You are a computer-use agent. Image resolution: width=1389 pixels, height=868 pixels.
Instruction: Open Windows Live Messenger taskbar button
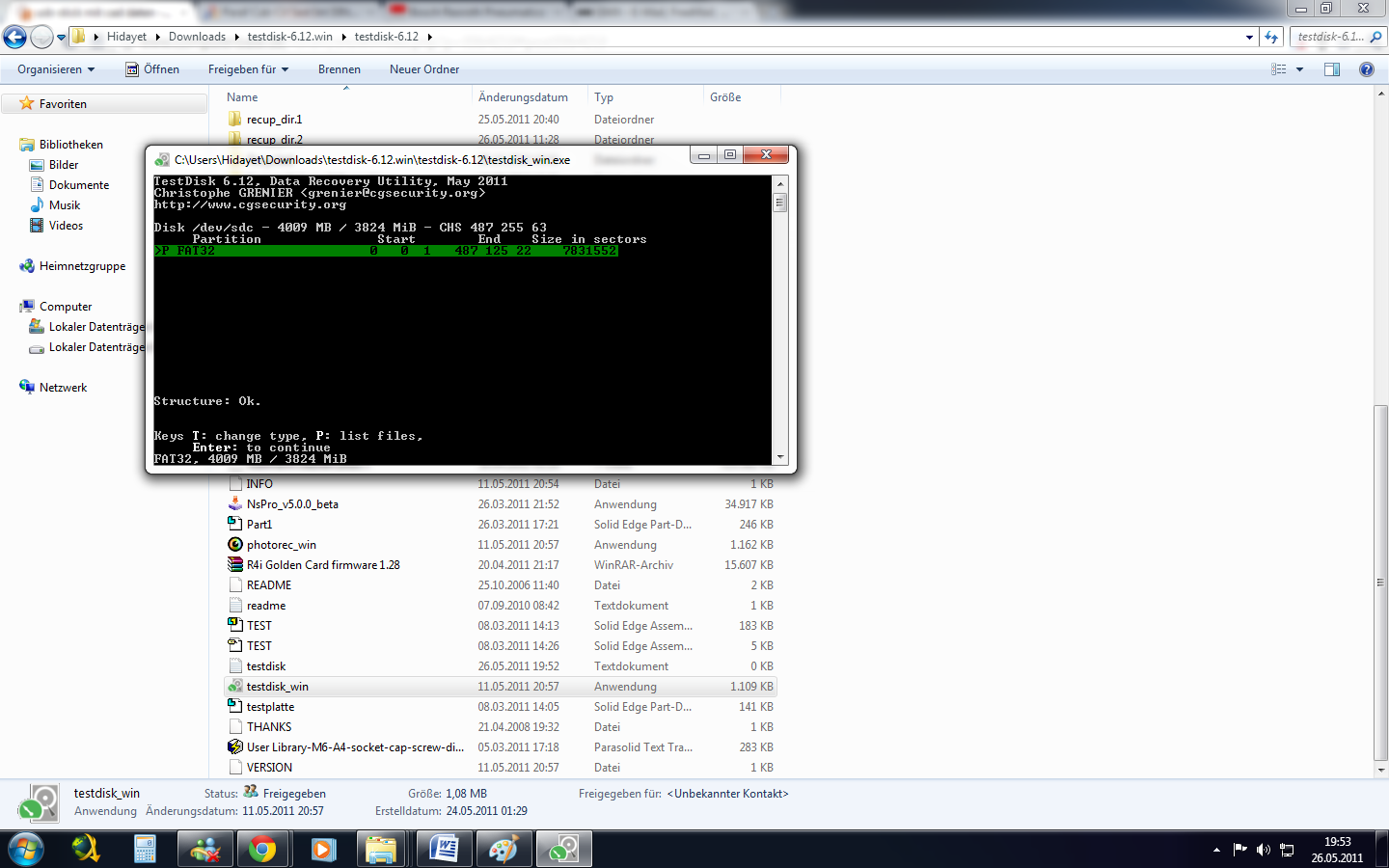[x=205, y=850]
